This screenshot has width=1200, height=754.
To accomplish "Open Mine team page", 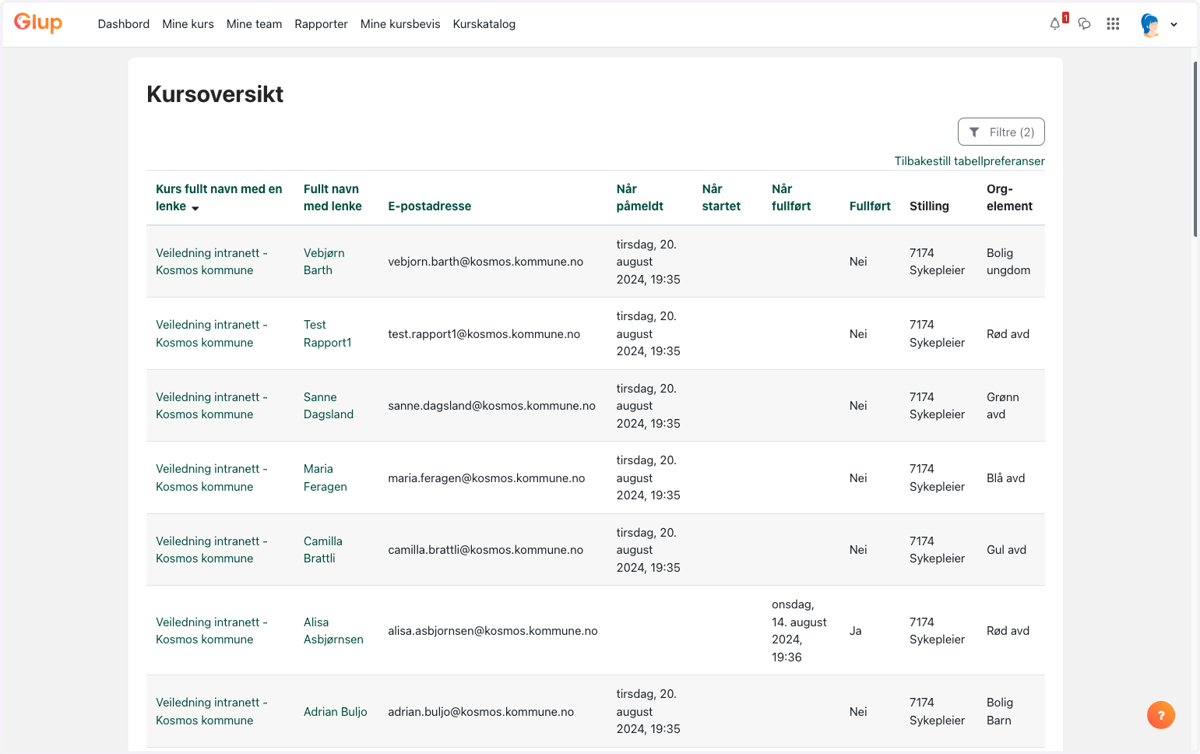I will click(254, 24).
